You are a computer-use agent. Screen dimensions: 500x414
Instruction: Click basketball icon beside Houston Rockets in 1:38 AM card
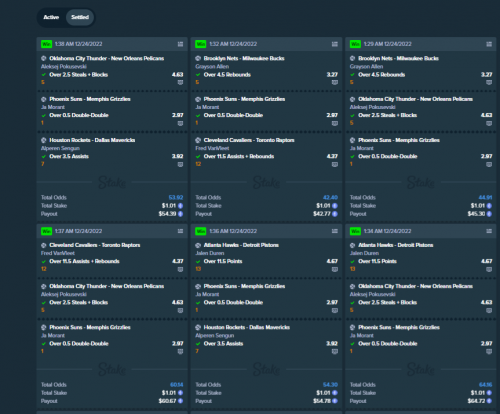(x=44, y=140)
